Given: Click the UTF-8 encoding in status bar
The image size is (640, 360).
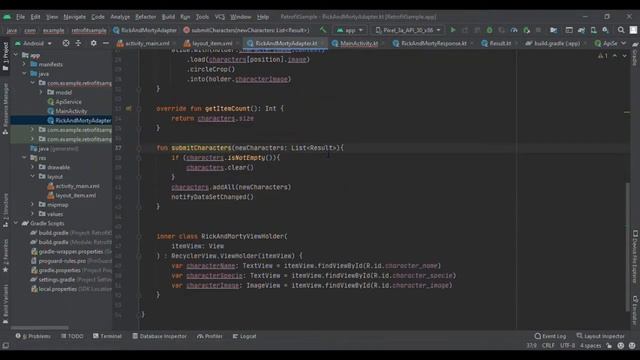Looking at the screenshot, I should [x=567, y=345].
